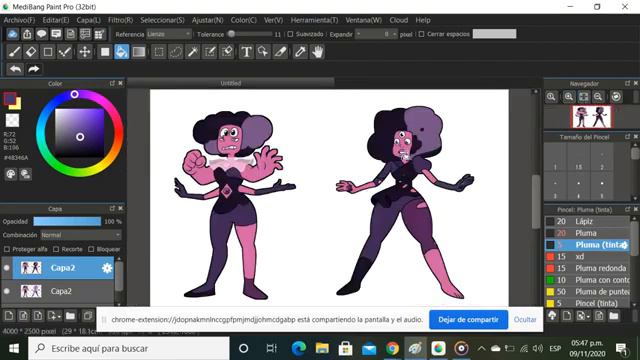640x360 pixels.
Task: Redo the last undone action
Action: coord(33,69)
